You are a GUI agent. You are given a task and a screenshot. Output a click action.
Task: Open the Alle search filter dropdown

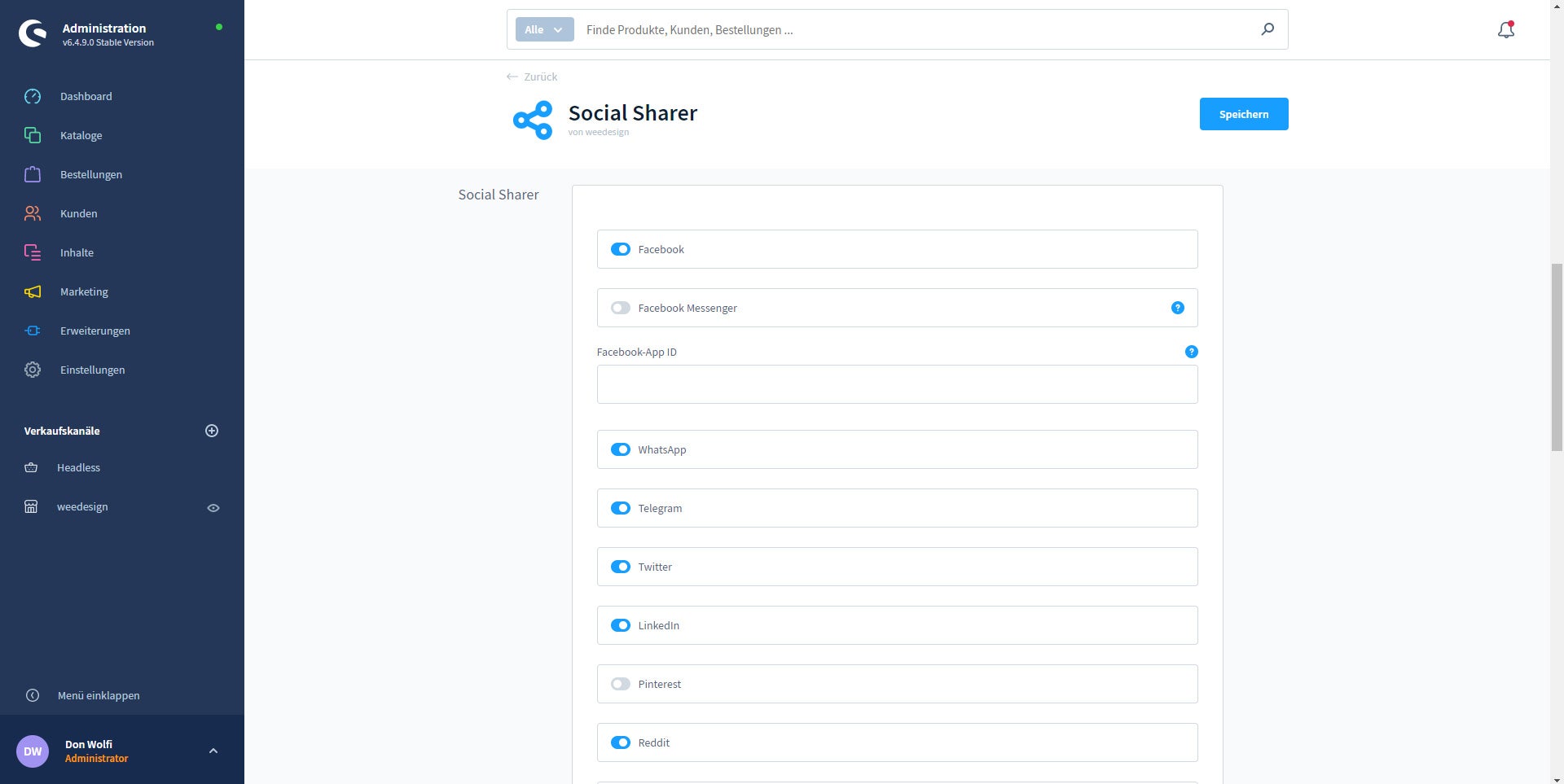tap(544, 29)
